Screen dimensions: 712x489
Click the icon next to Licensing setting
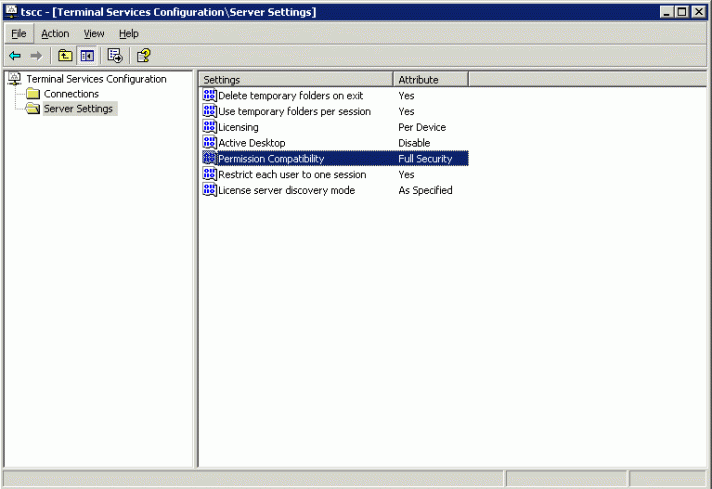210,127
